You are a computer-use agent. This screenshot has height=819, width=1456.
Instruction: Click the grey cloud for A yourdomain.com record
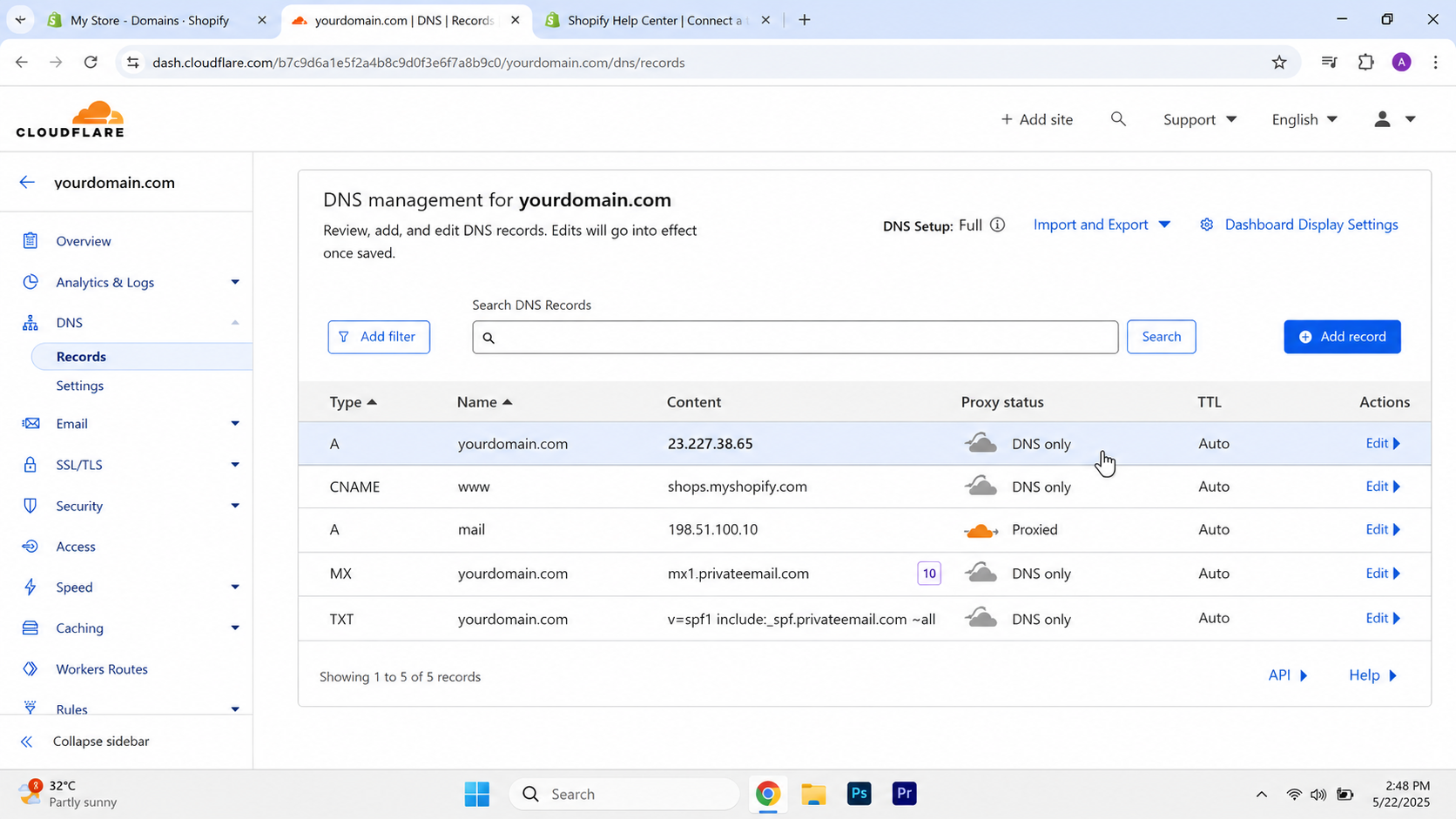click(x=981, y=444)
